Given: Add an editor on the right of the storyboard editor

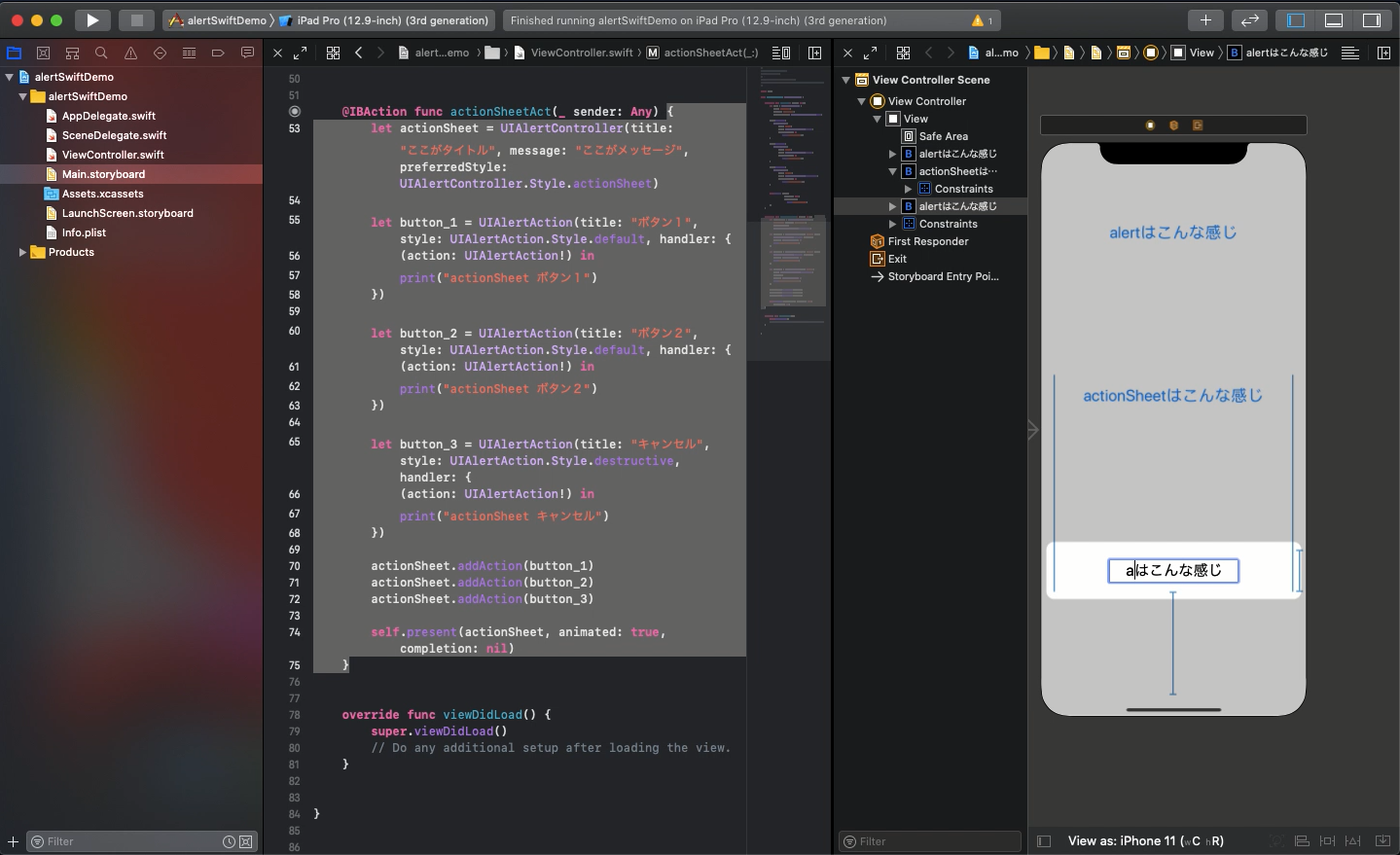Looking at the screenshot, I should point(1383,53).
